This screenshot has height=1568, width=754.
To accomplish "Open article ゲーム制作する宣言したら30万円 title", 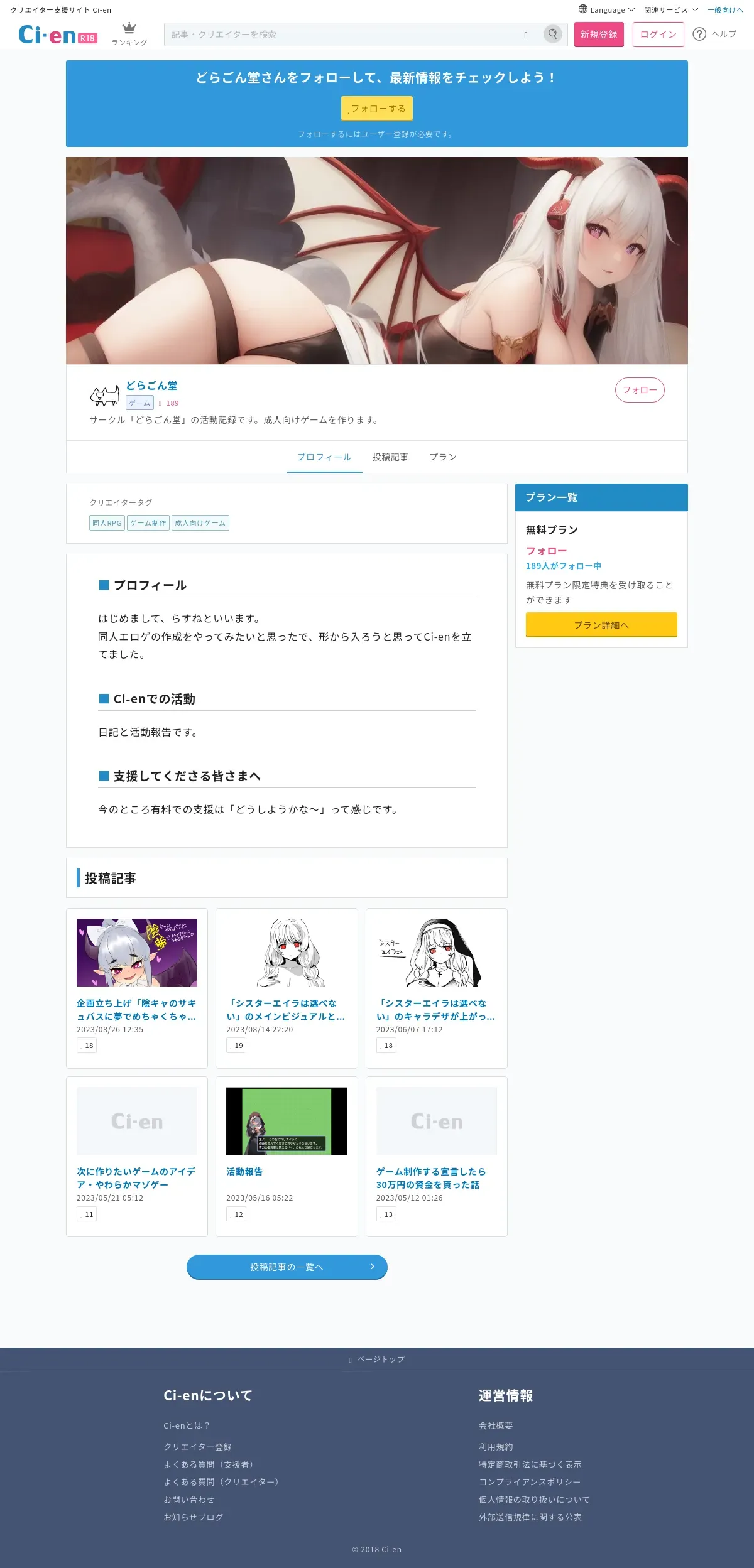I will [x=431, y=1178].
